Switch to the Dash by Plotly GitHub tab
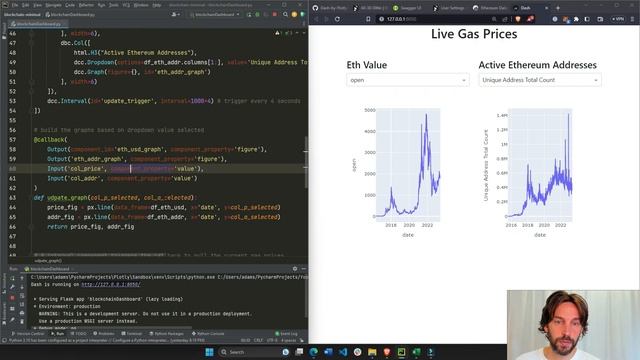Viewport: 640px width, 360px height. tap(329, 8)
